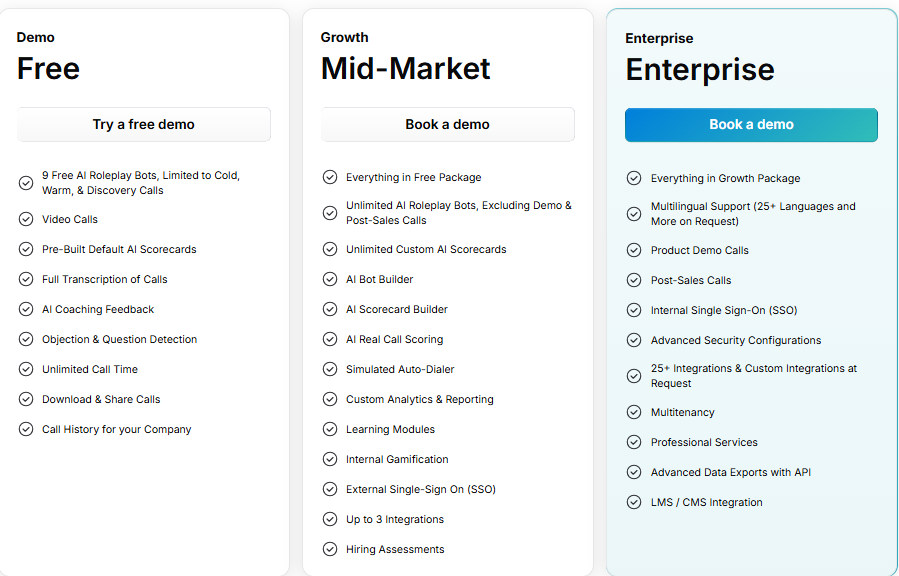Click the blue Enterprise 'Book a demo' button
This screenshot has width=899, height=576.
751,125
